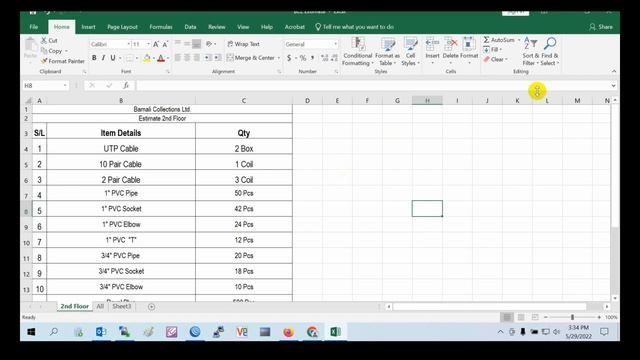The width and height of the screenshot is (640, 360).
Task: Select the Sheet3 tab
Action: point(122,306)
